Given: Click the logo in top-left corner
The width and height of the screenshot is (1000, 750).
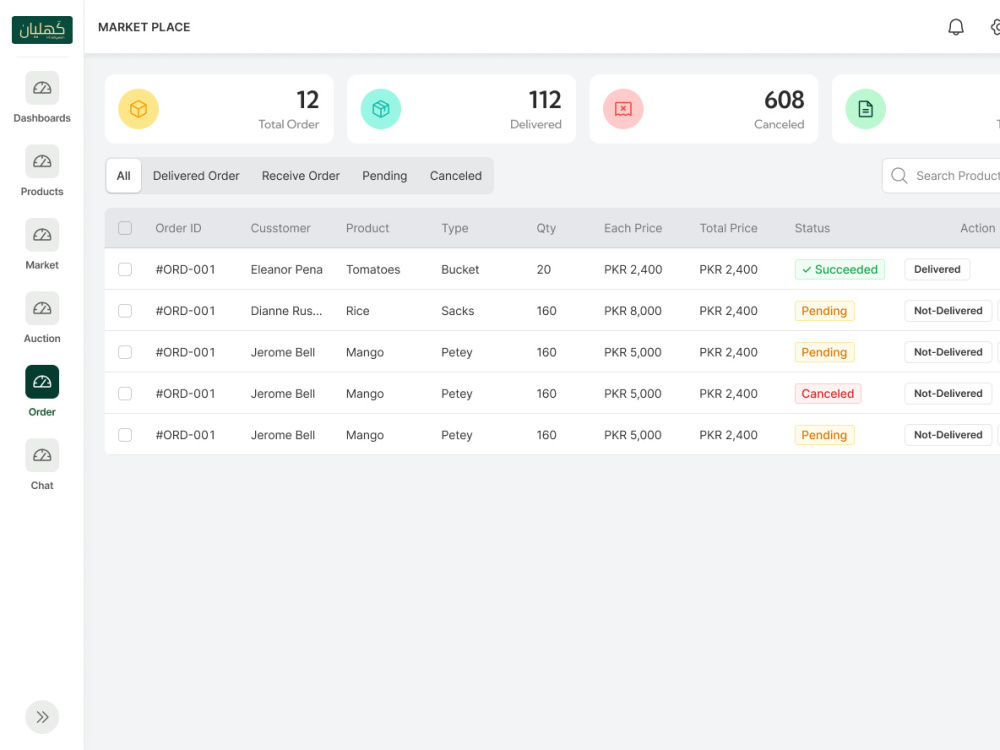Looking at the screenshot, I should [42, 29].
